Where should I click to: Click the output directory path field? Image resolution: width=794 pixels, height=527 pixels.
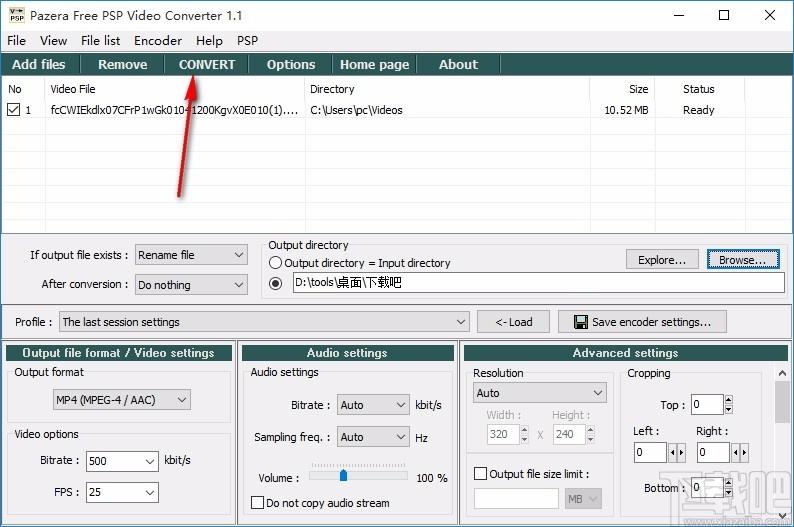538,282
